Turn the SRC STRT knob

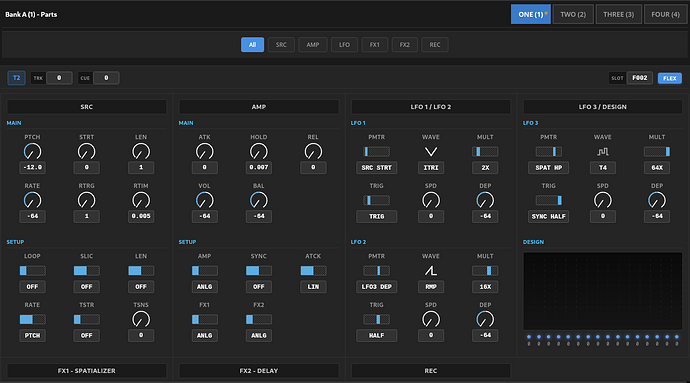[86, 151]
